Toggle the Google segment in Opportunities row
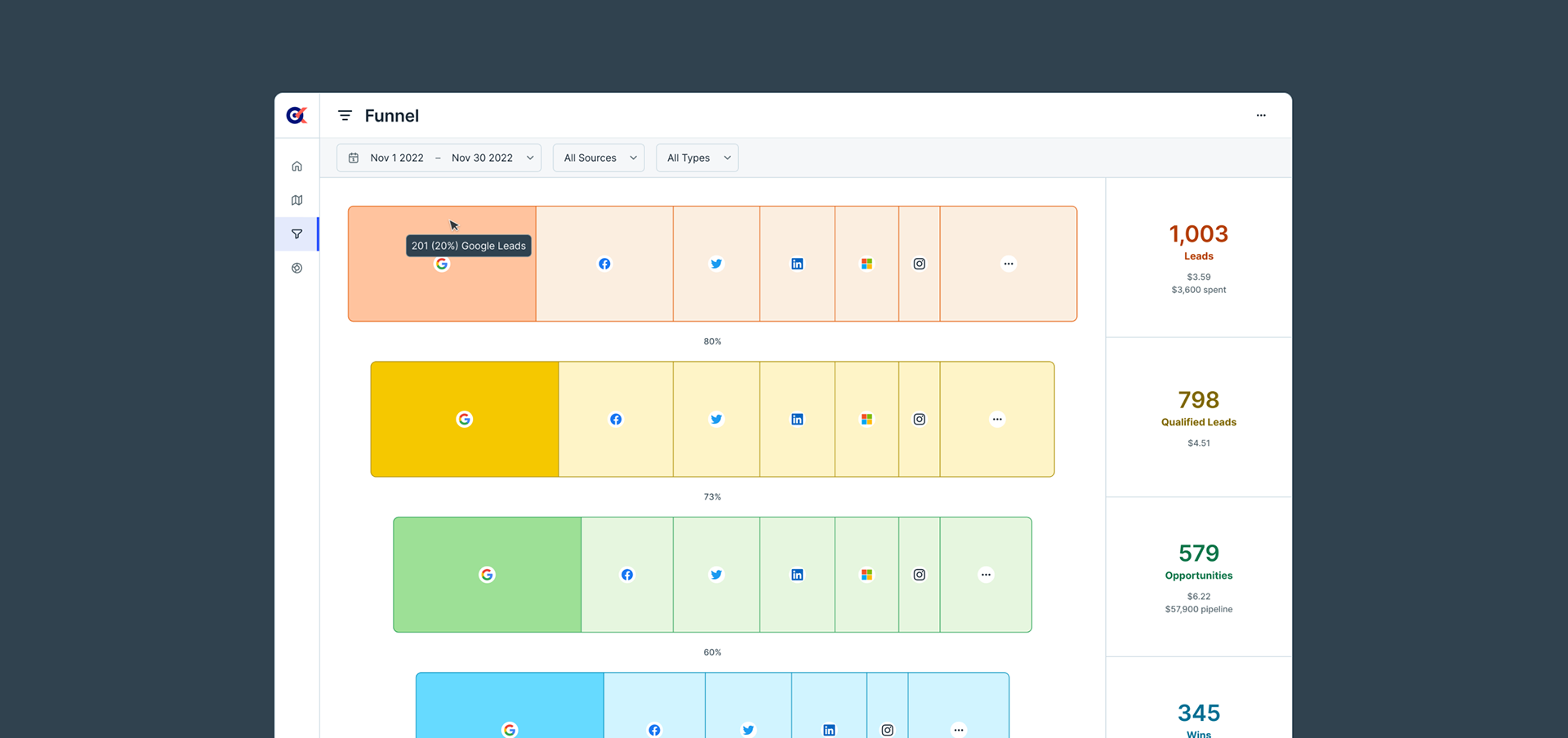The height and width of the screenshot is (738, 1568). (x=487, y=574)
